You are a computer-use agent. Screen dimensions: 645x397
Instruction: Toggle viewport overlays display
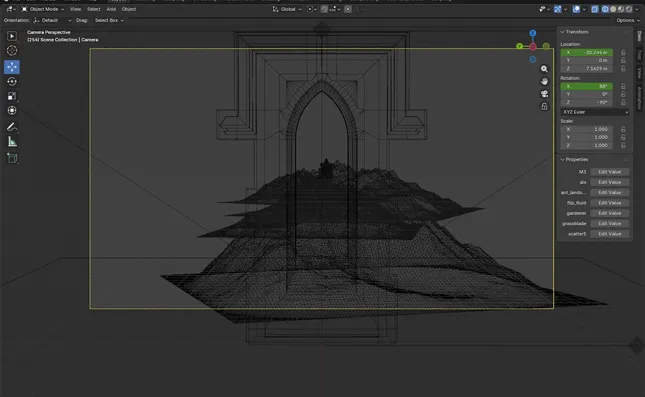(x=576, y=9)
